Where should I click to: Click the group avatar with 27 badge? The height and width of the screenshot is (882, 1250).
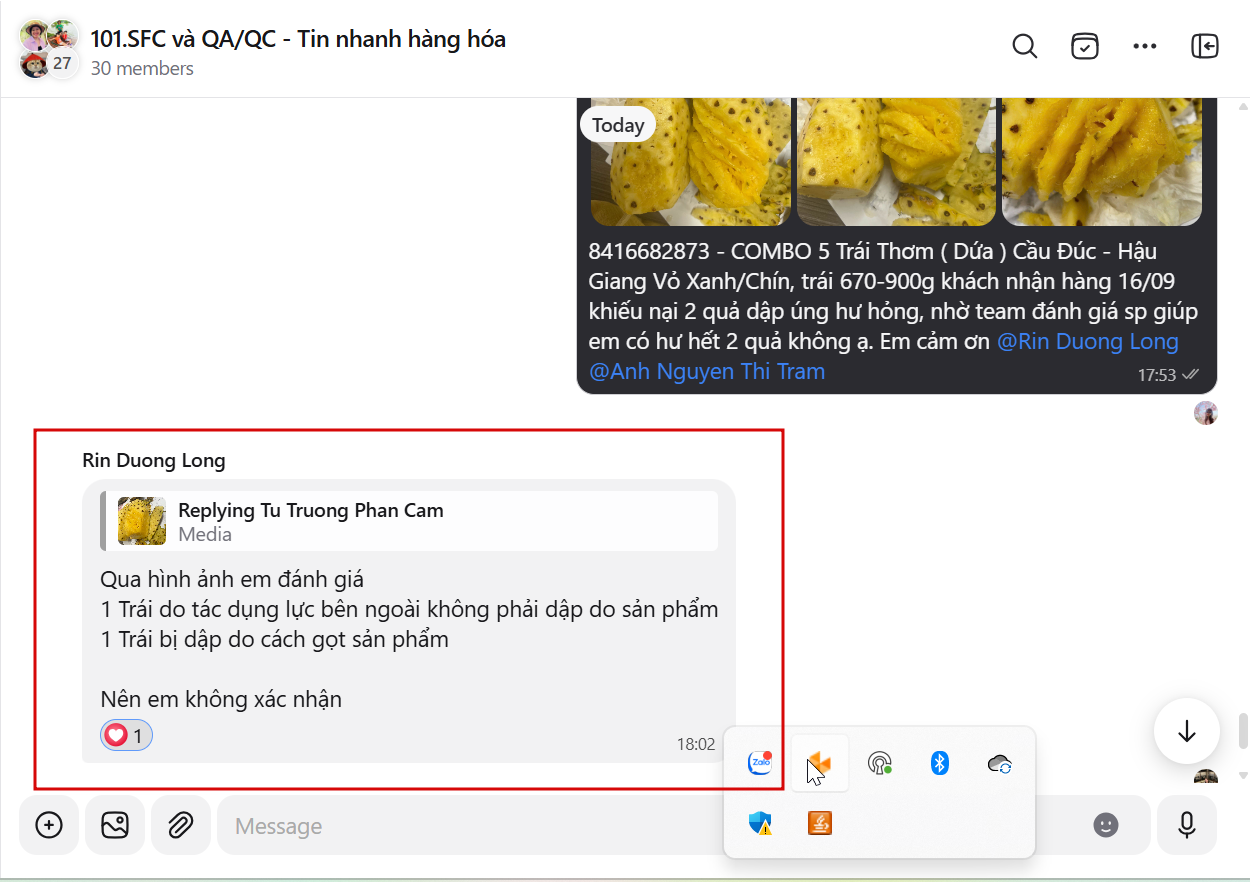[49, 48]
